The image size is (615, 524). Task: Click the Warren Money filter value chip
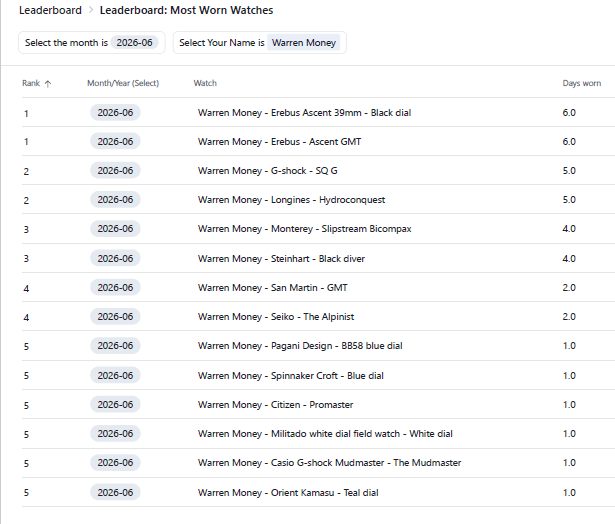pyautogui.click(x=304, y=42)
